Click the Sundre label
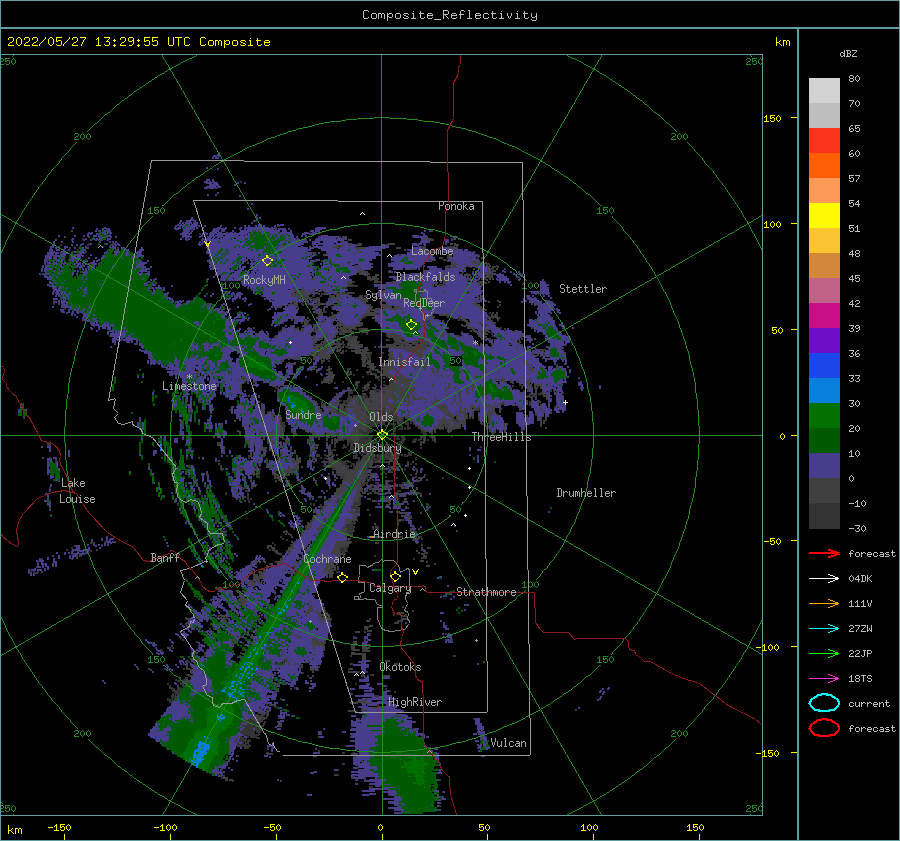This screenshot has height=841, width=900. coord(304,414)
